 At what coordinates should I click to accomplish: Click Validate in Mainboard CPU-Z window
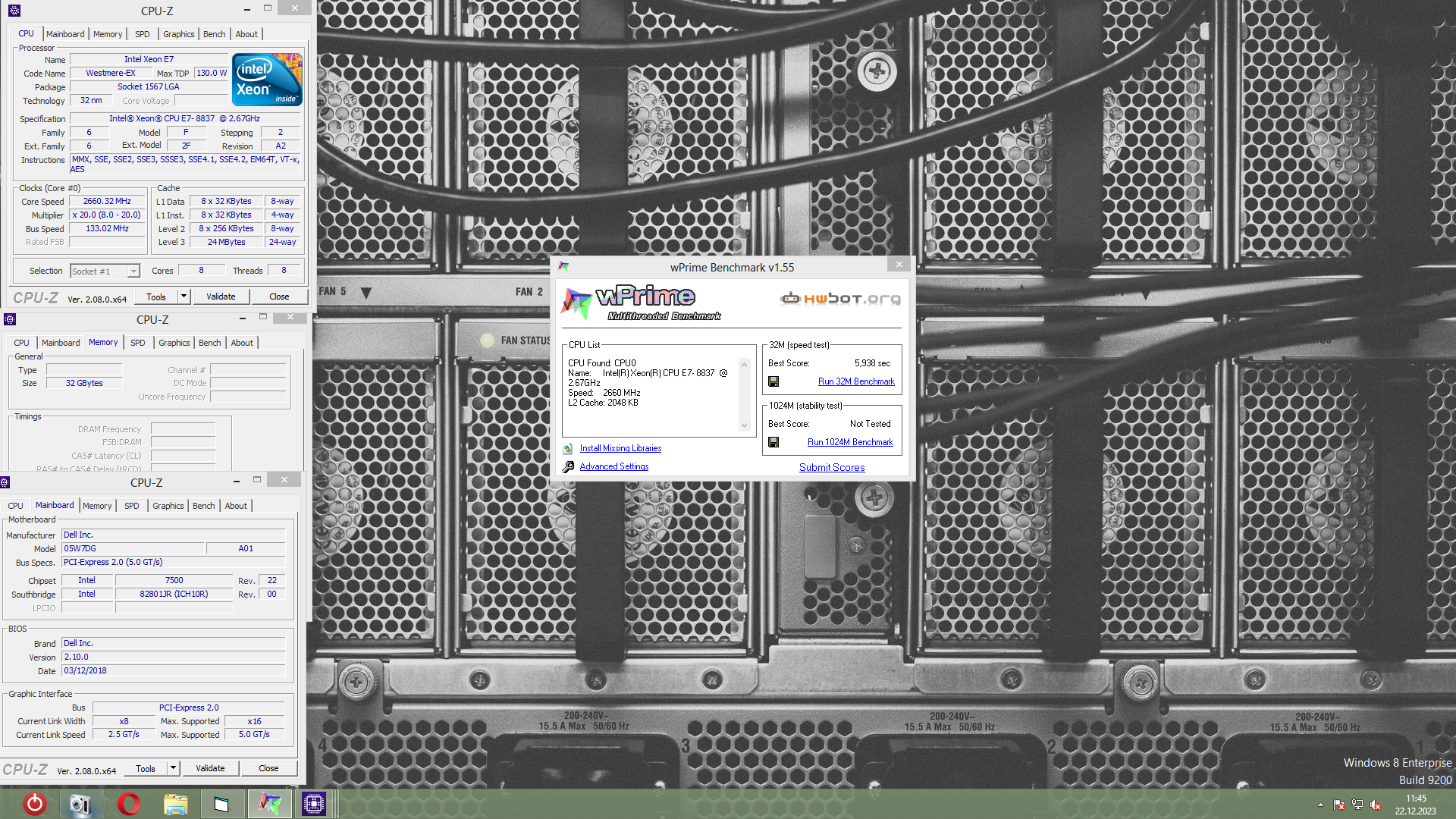pyautogui.click(x=210, y=768)
